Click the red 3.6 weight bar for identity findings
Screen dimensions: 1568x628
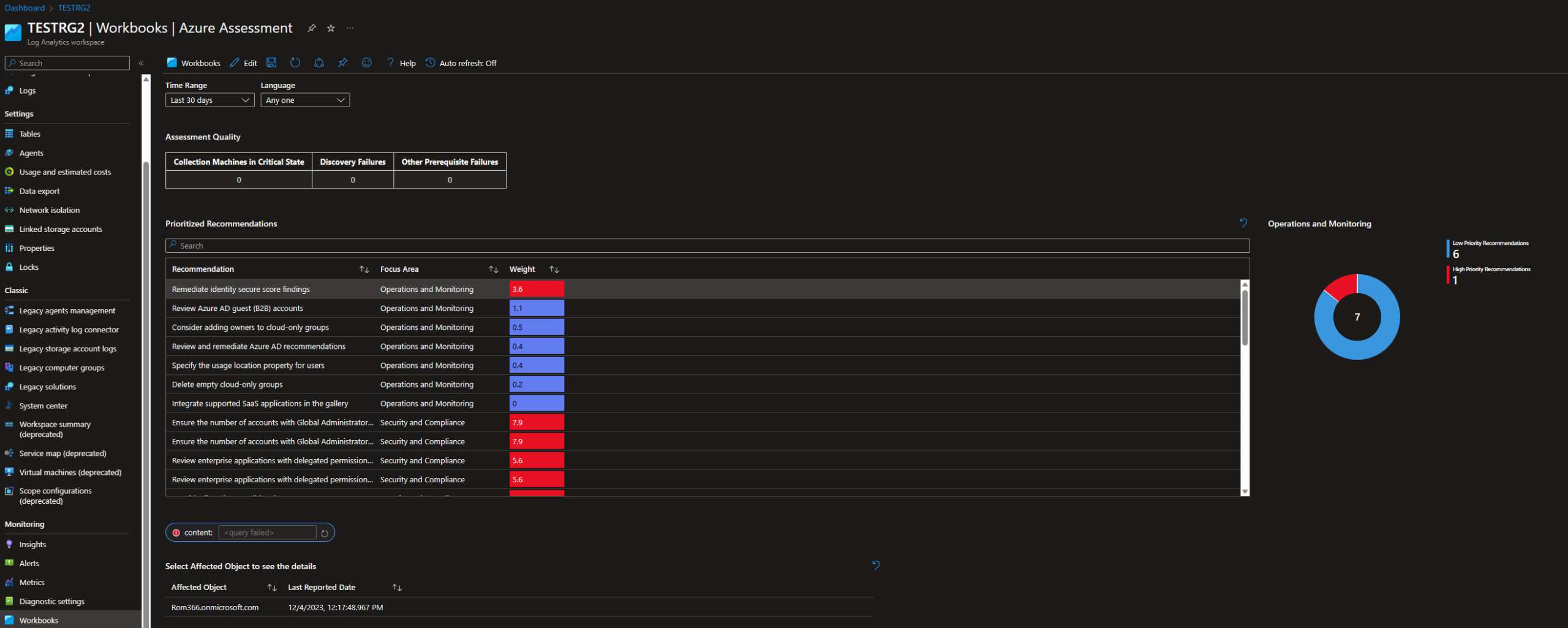click(537, 288)
